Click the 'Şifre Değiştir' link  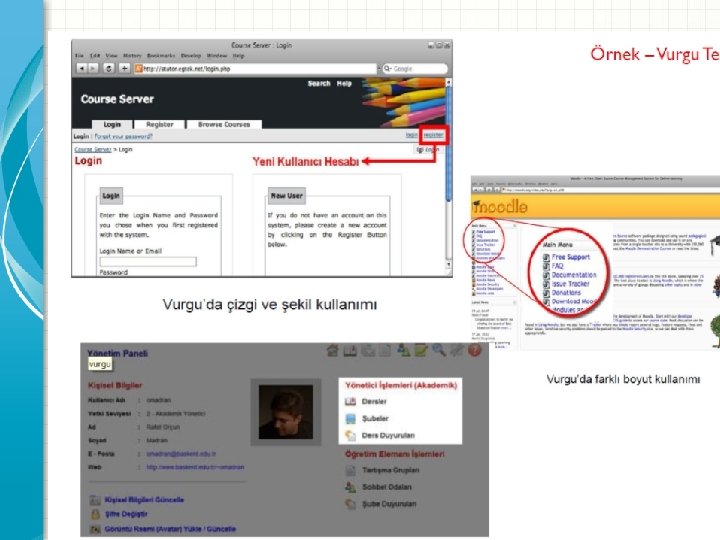point(126,514)
